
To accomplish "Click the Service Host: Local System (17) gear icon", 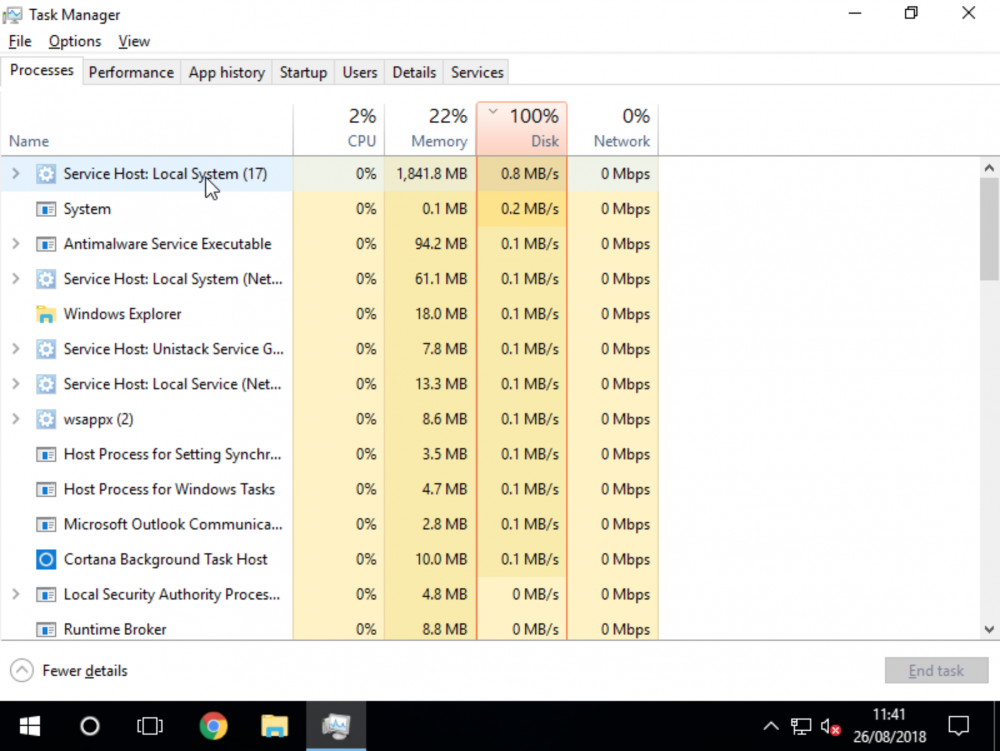I will pyautogui.click(x=46, y=174).
